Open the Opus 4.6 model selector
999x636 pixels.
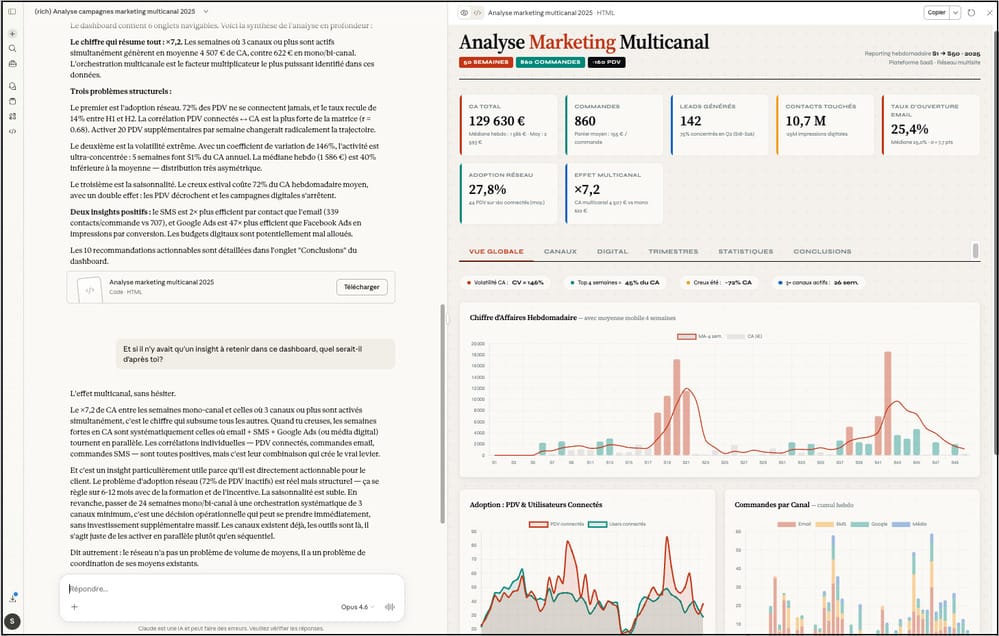pyautogui.click(x=358, y=607)
